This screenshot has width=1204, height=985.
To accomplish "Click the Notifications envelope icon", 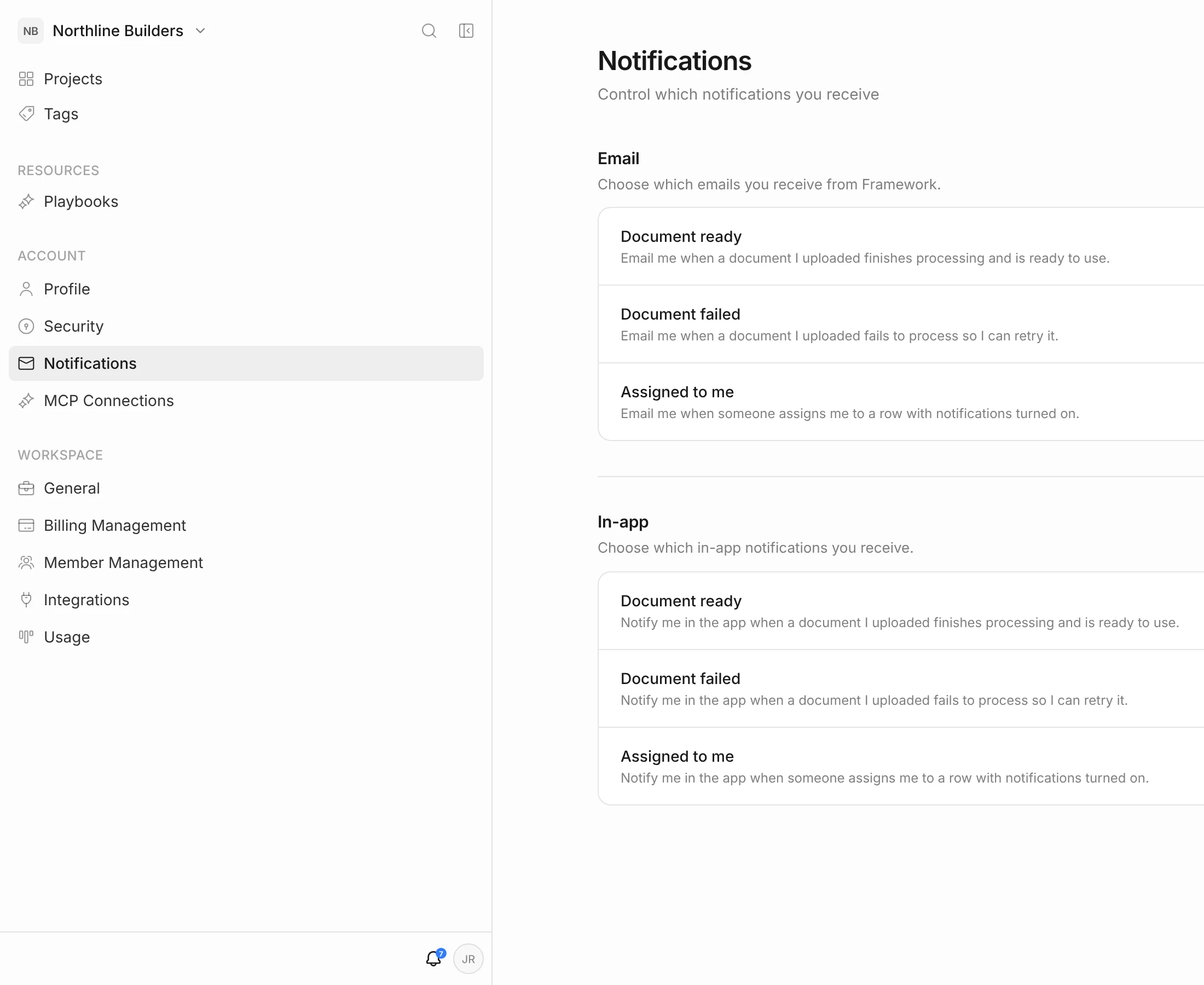I will click(26, 363).
